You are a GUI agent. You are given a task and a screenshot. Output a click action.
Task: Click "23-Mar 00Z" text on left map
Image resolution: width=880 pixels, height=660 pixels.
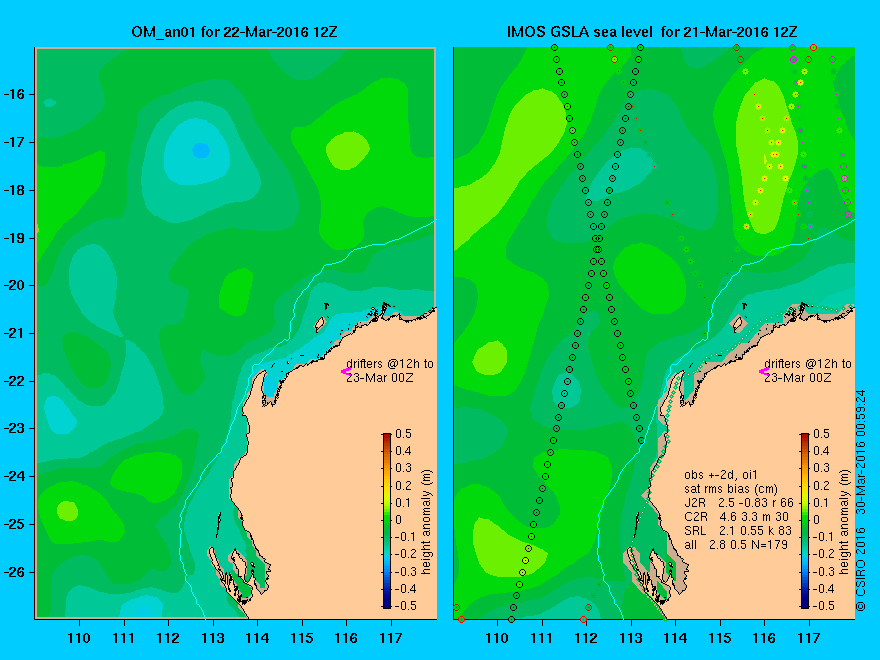click(x=380, y=378)
